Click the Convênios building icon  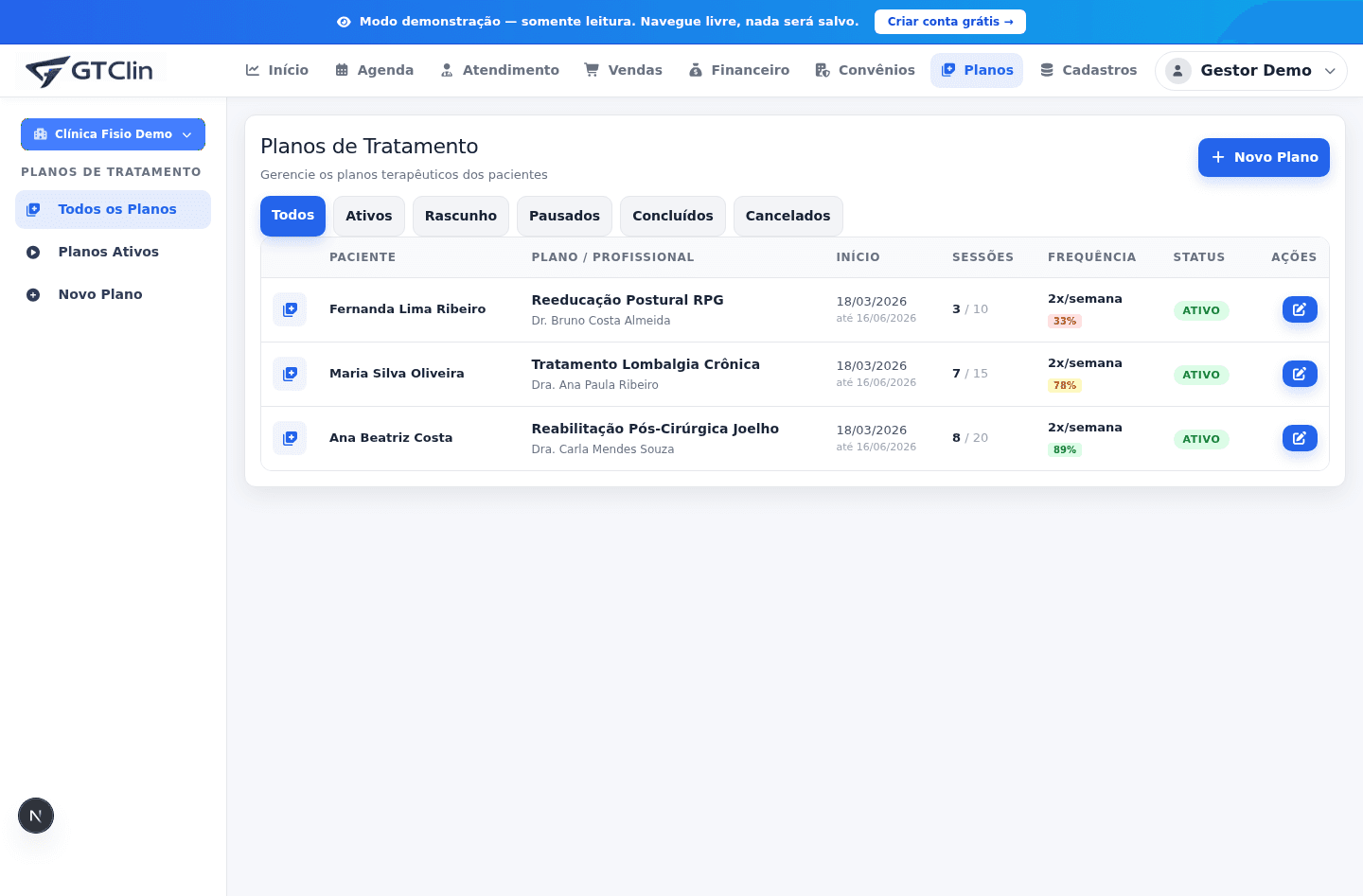(823, 70)
